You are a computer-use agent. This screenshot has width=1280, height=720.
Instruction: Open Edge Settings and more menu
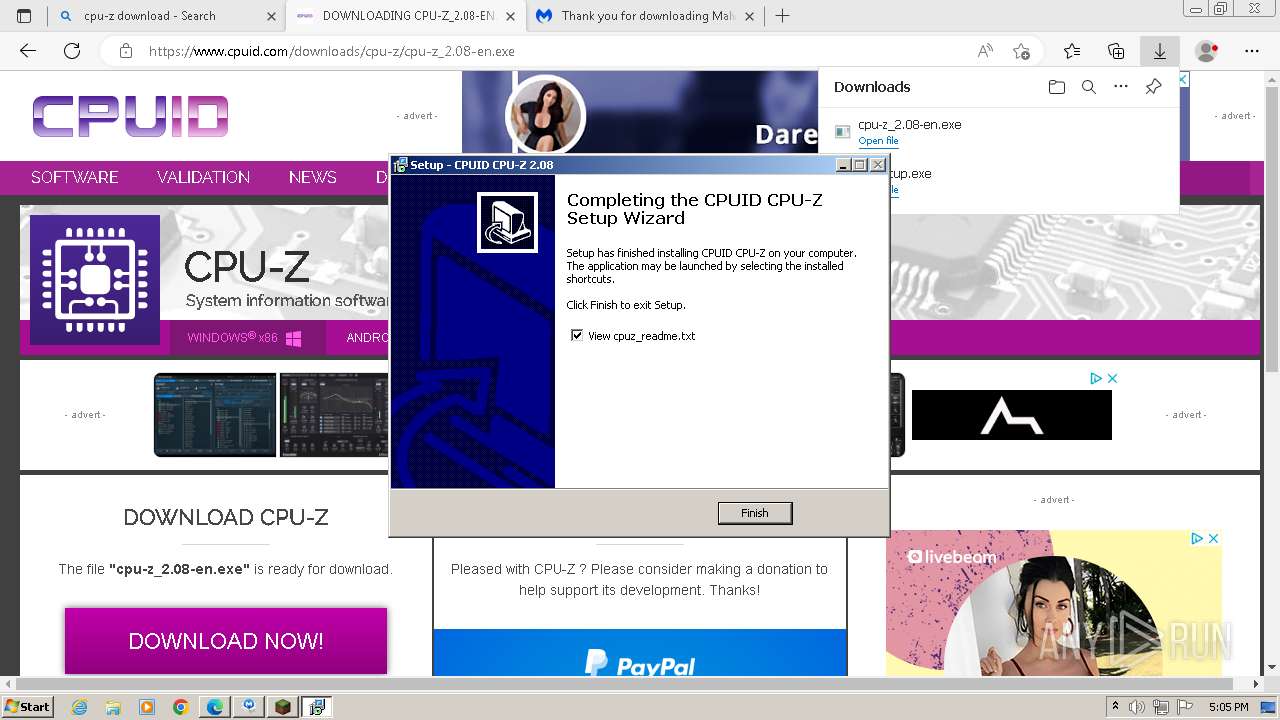click(1252, 51)
